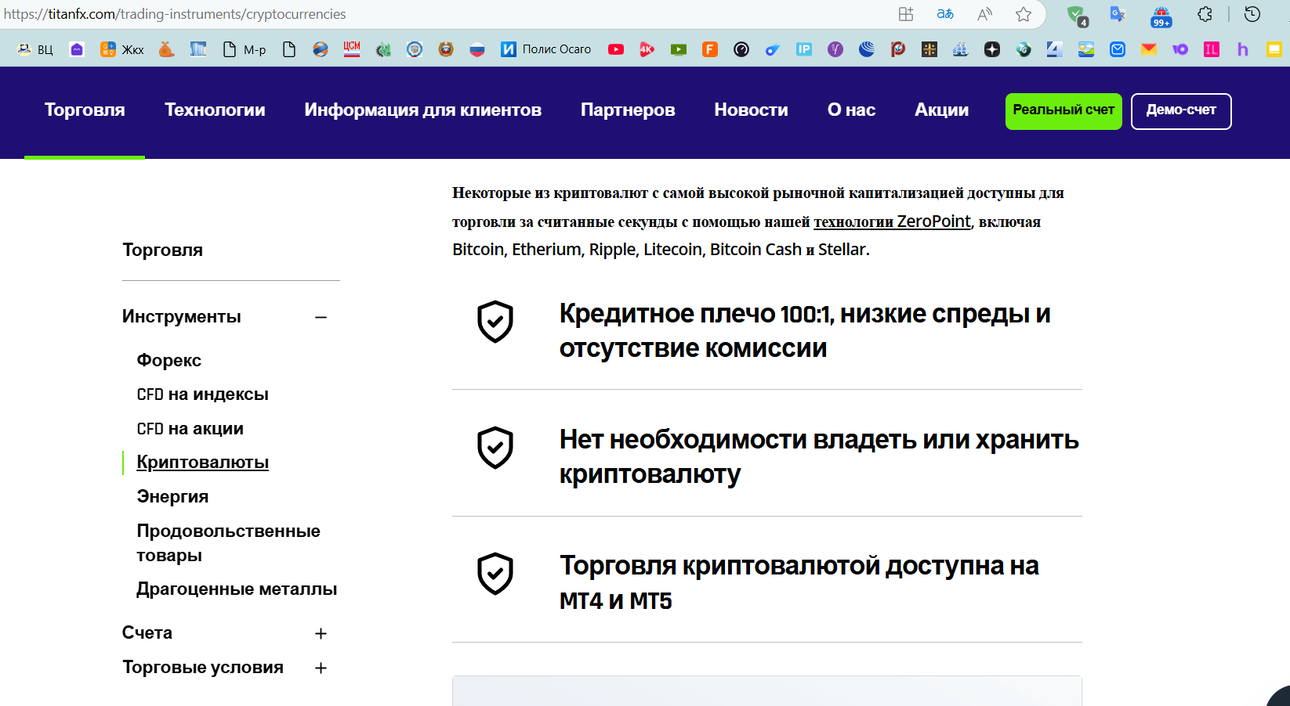Image resolution: width=1290 pixels, height=706 pixels.
Task: Open the purple ЮMoney bookmark icon
Action: (x=1180, y=49)
